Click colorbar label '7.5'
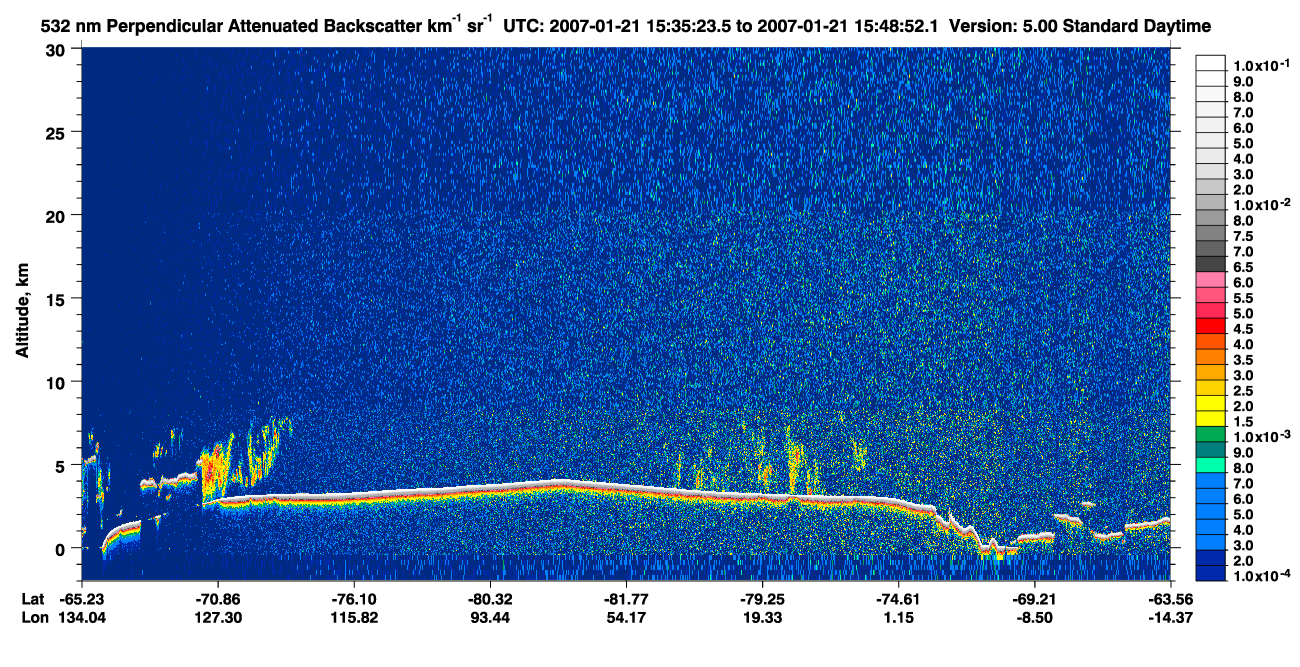The height and width of the screenshot is (667, 1300). (1243, 236)
